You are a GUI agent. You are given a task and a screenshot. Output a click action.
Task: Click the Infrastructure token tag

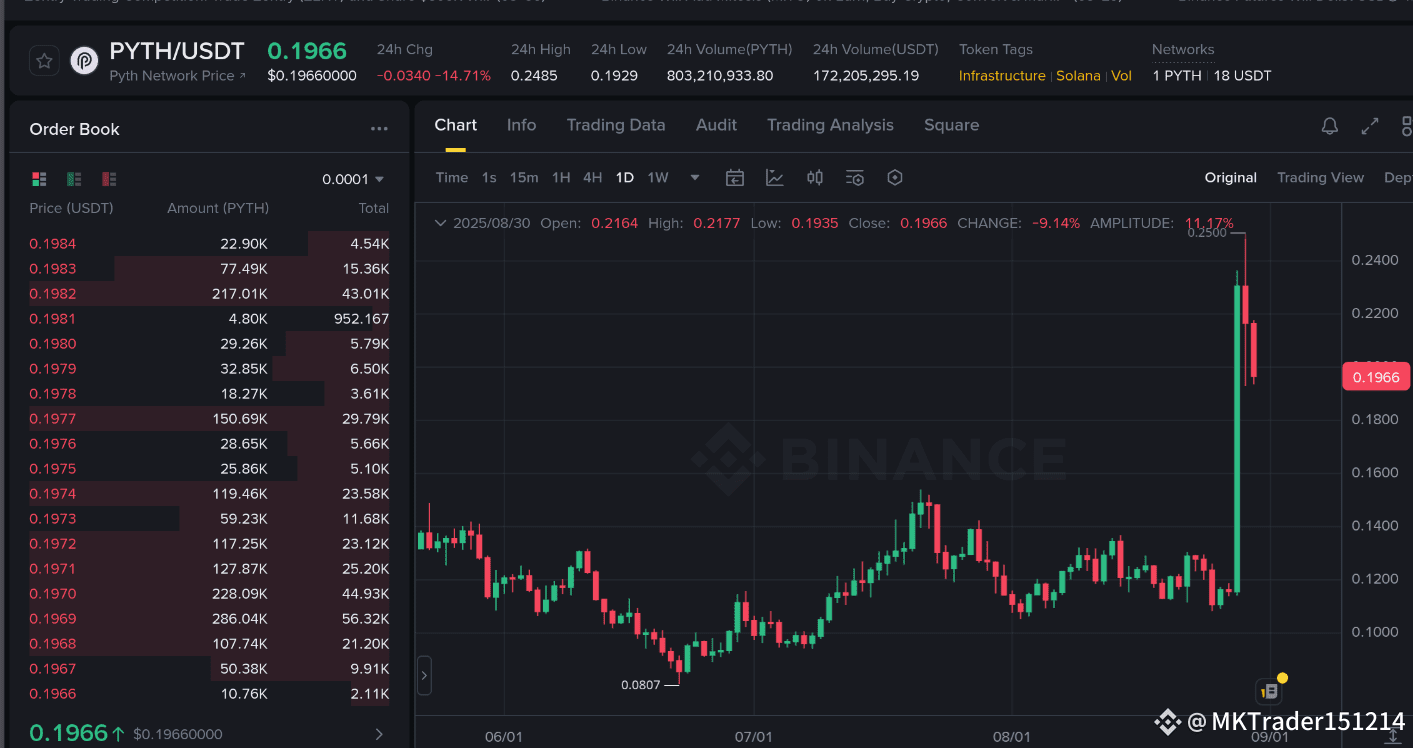1002,76
